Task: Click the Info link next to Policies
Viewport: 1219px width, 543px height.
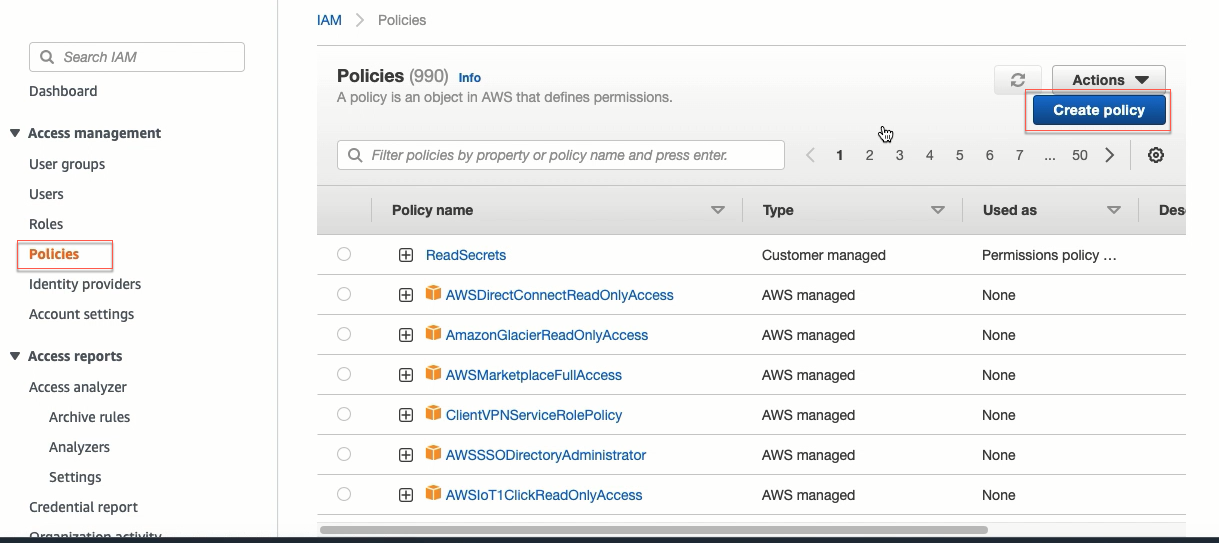Action: (x=469, y=77)
